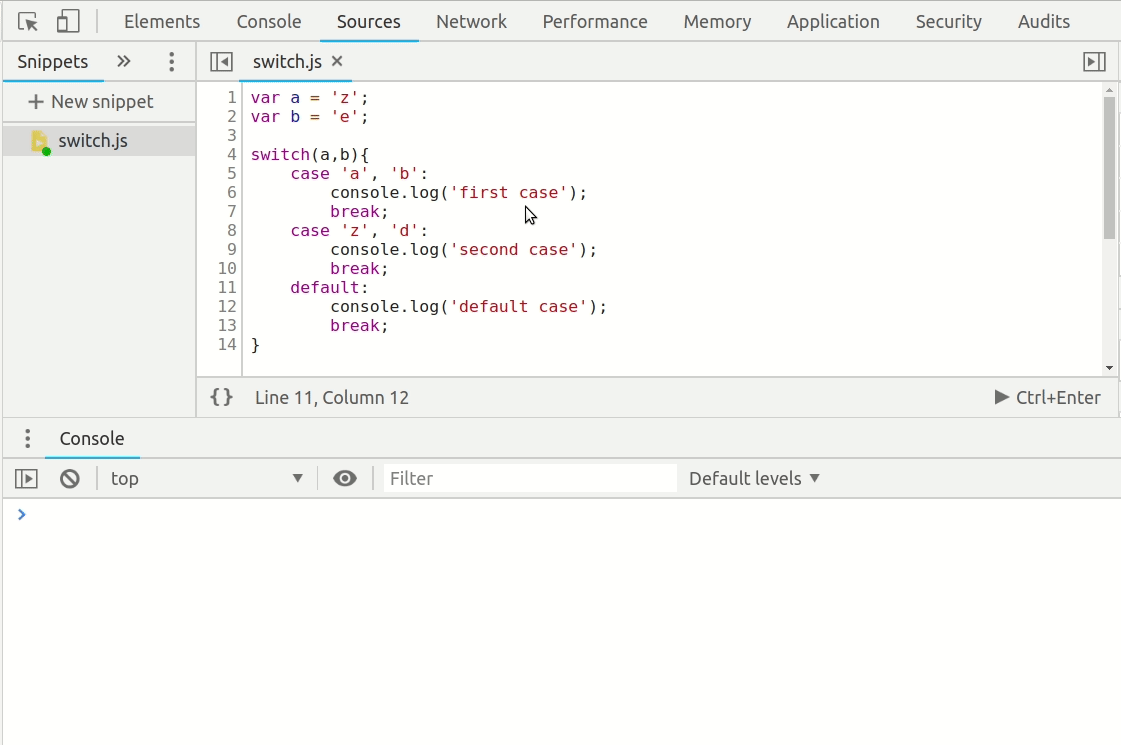Screen dimensions: 1121x745
Task: Hide the navigator panel
Action: (x=221, y=61)
